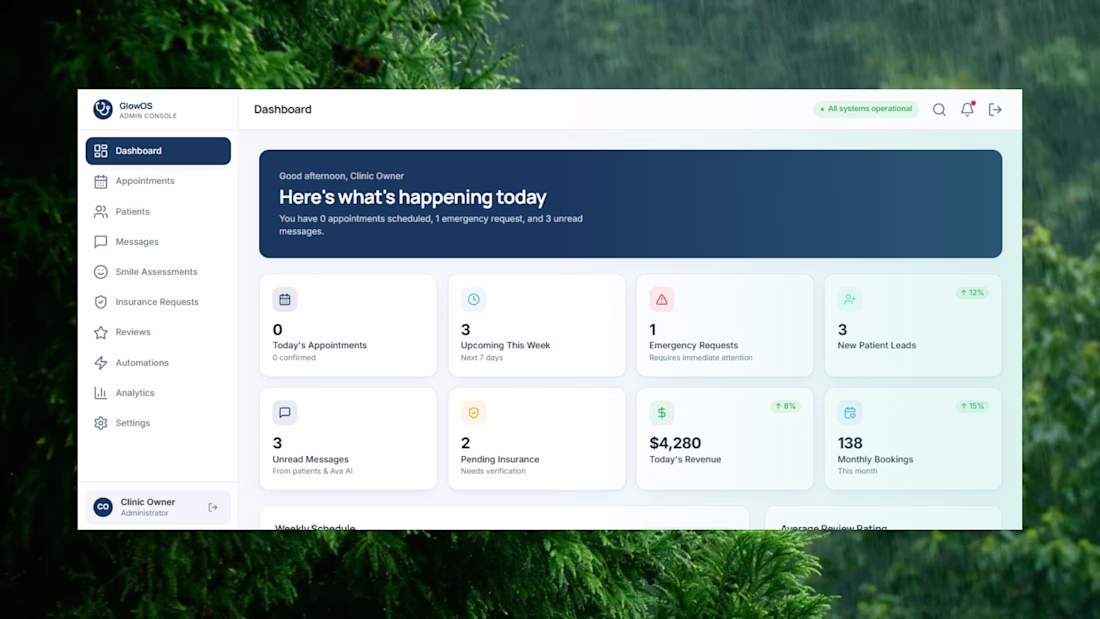Click the dollar icon on Today's Revenue card
The width and height of the screenshot is (1100, 619).
tap(662, 413)
